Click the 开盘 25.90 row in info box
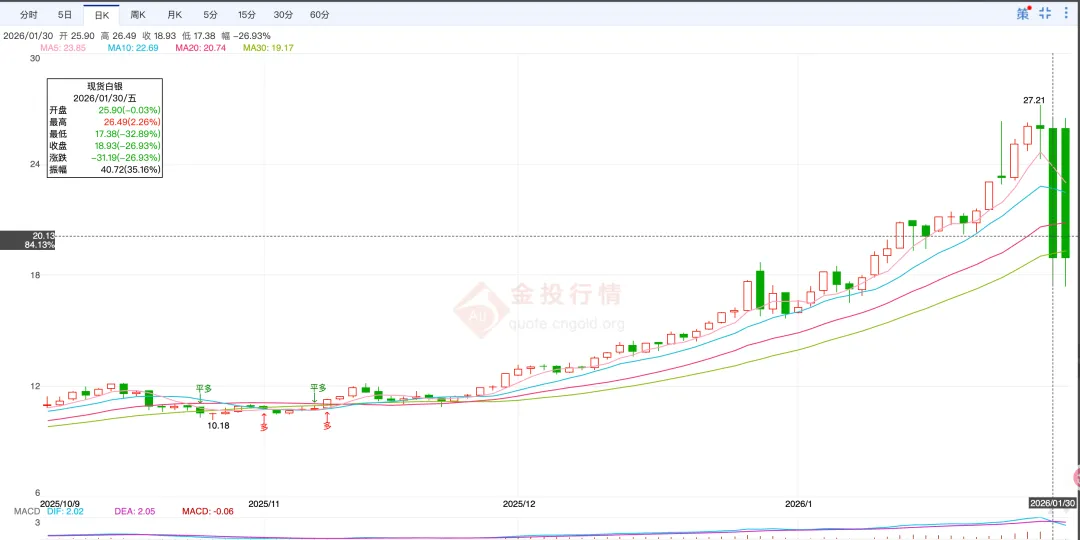Viewport: 1080px width, 540px height. point(105,110)
